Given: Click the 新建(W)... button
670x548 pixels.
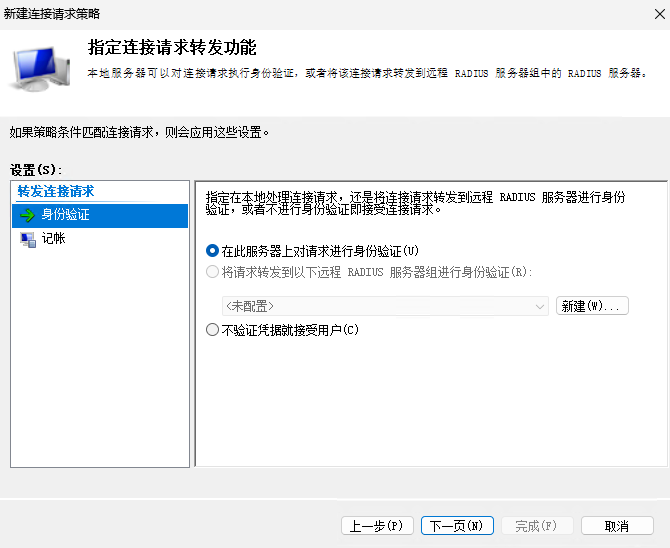Looking at the screenshot, I should [592, 306].
